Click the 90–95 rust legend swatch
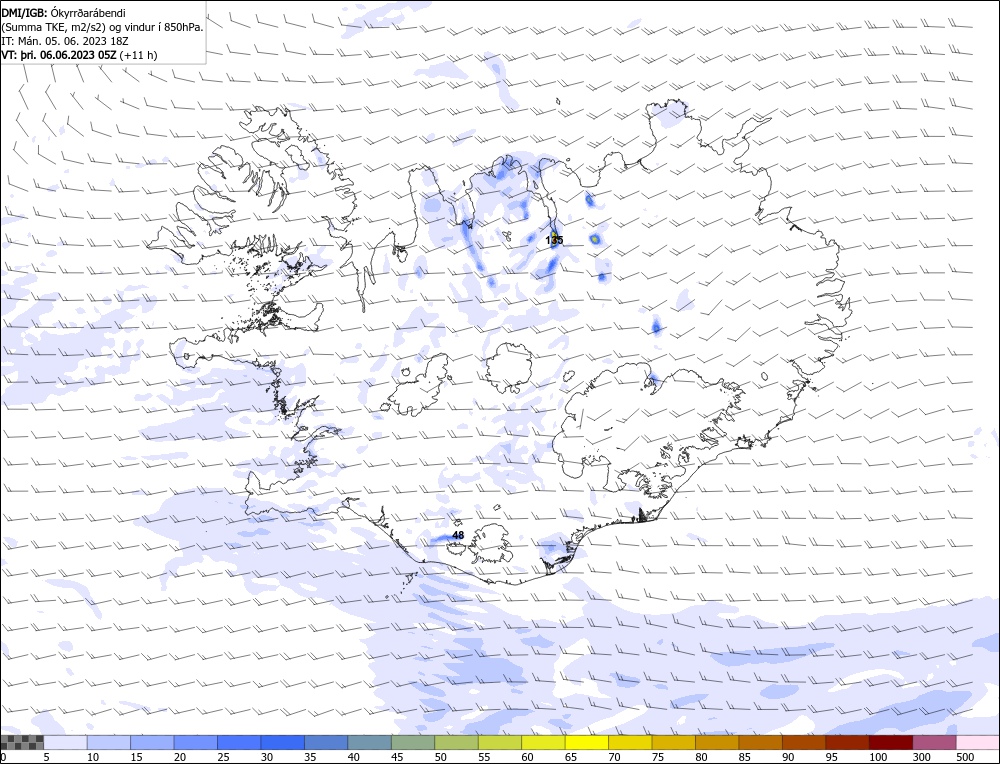The width and height of the screenshot is (1000, 764). (x=804, y=742)
